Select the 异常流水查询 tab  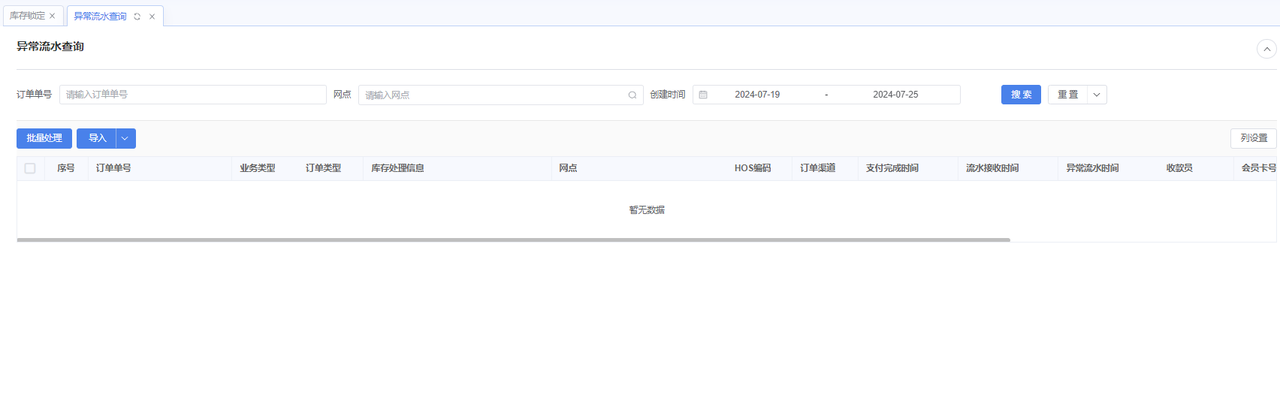pos(100,16)
